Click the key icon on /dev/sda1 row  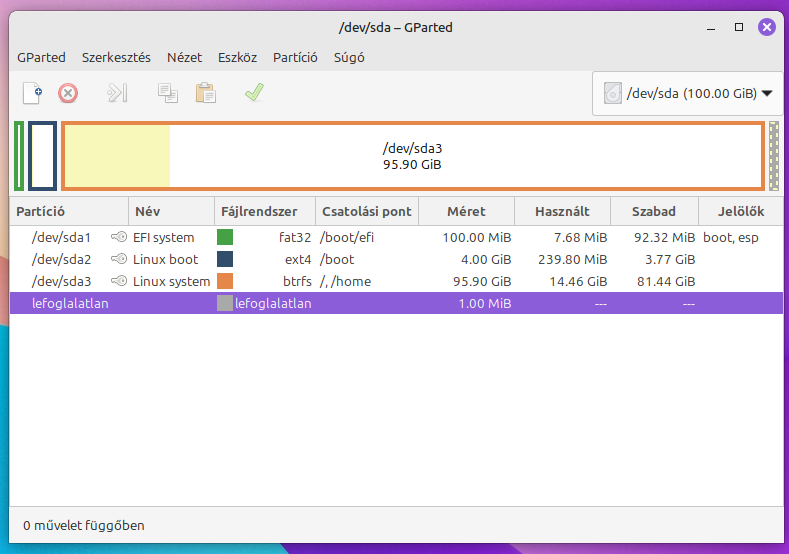pyautogui.click(x=119, y=237)
